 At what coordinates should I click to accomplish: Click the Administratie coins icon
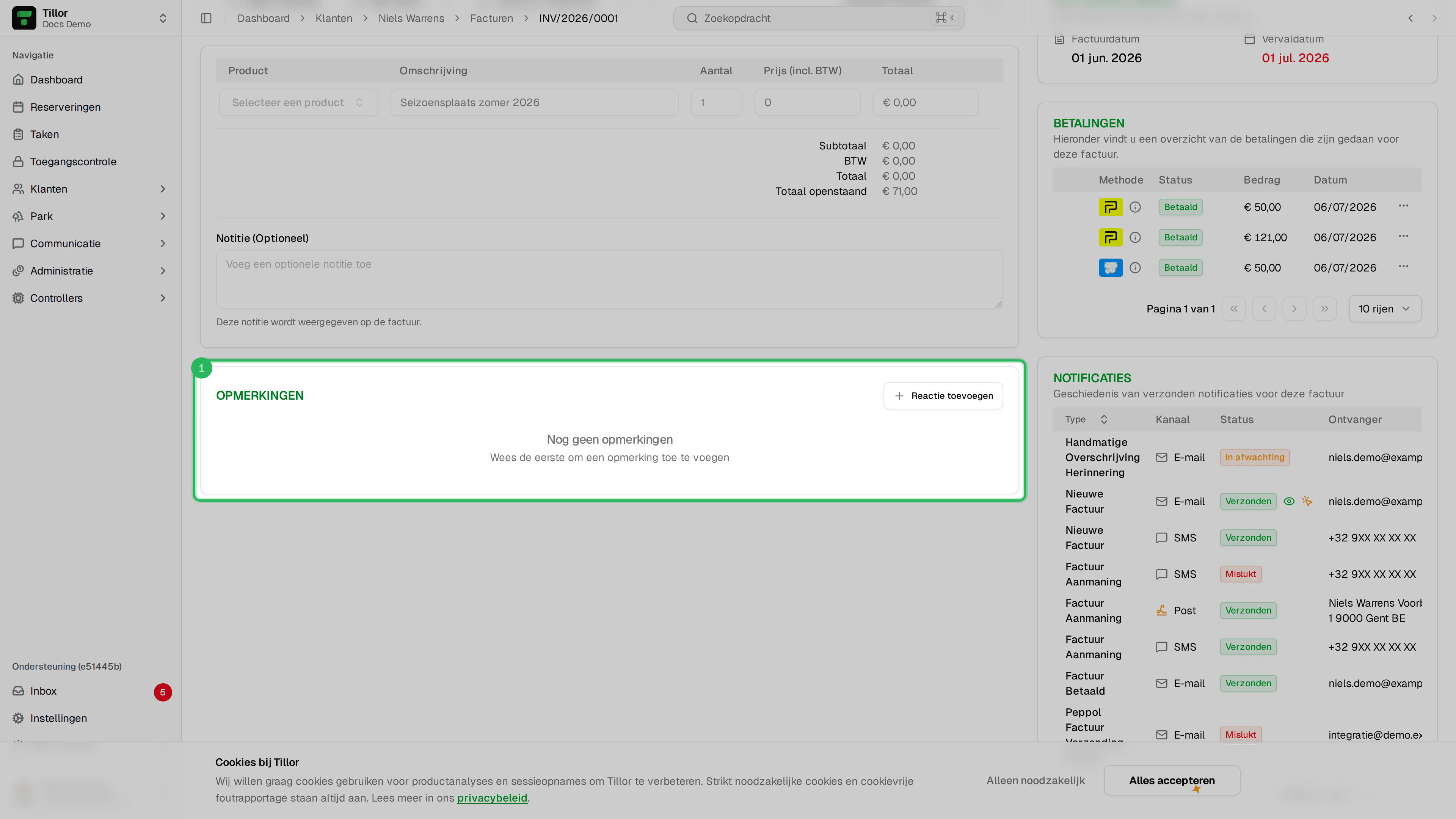pyautogui.click(x=18, y=271)
